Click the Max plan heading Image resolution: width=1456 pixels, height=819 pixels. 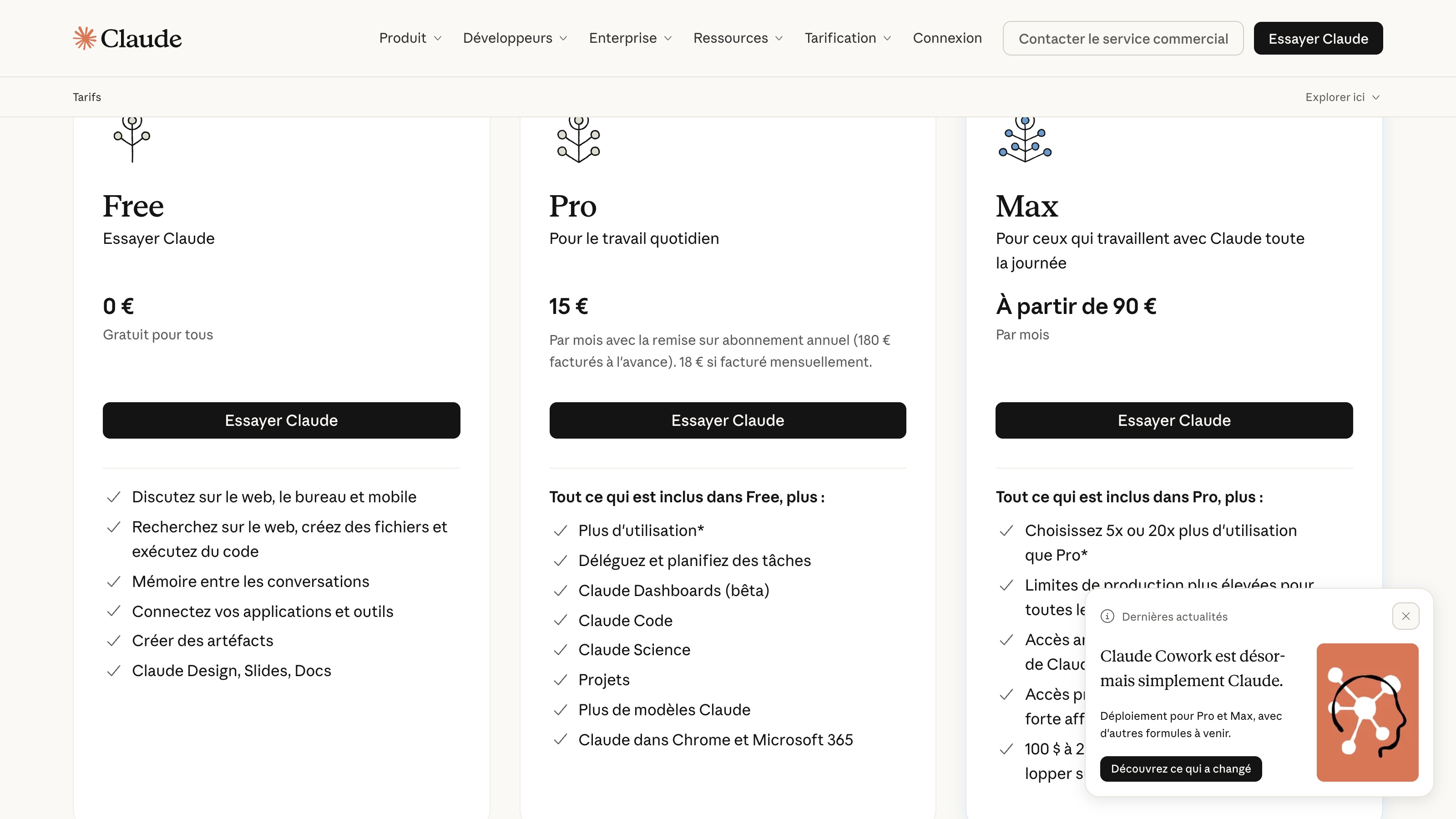pos(1027,206)
